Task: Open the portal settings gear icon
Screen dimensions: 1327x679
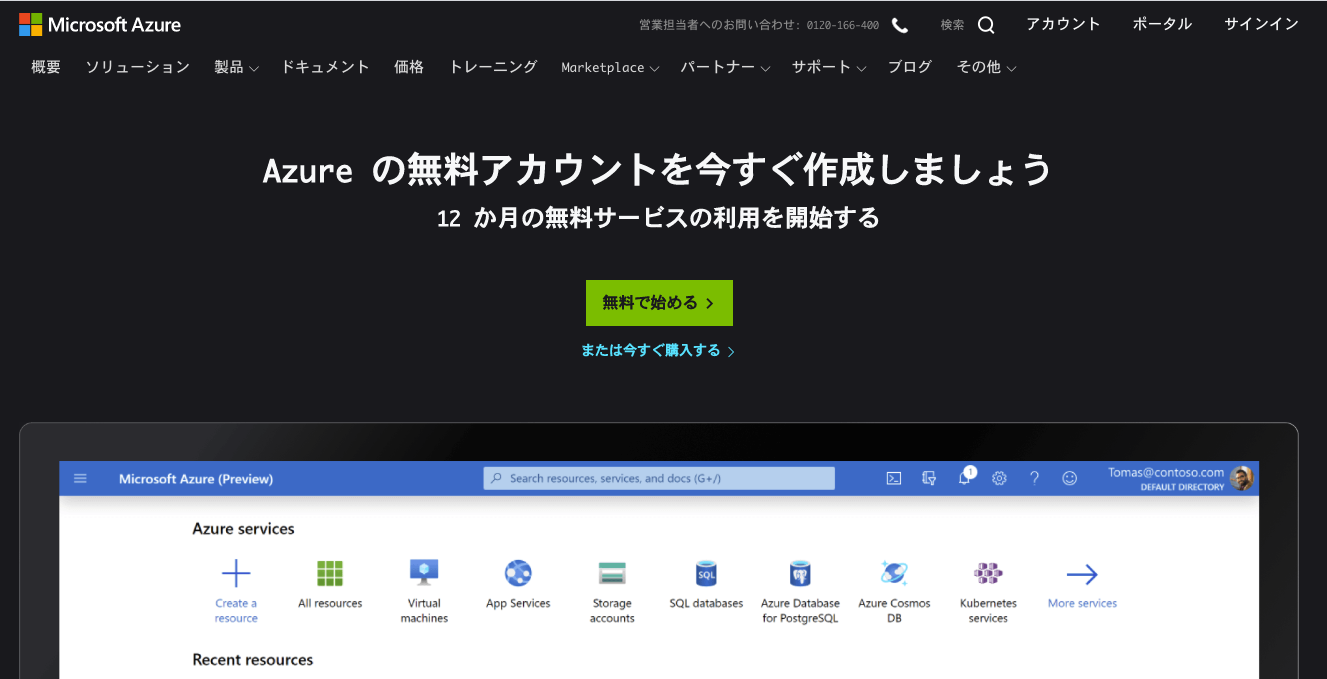Action: click(x=999, y=478)
